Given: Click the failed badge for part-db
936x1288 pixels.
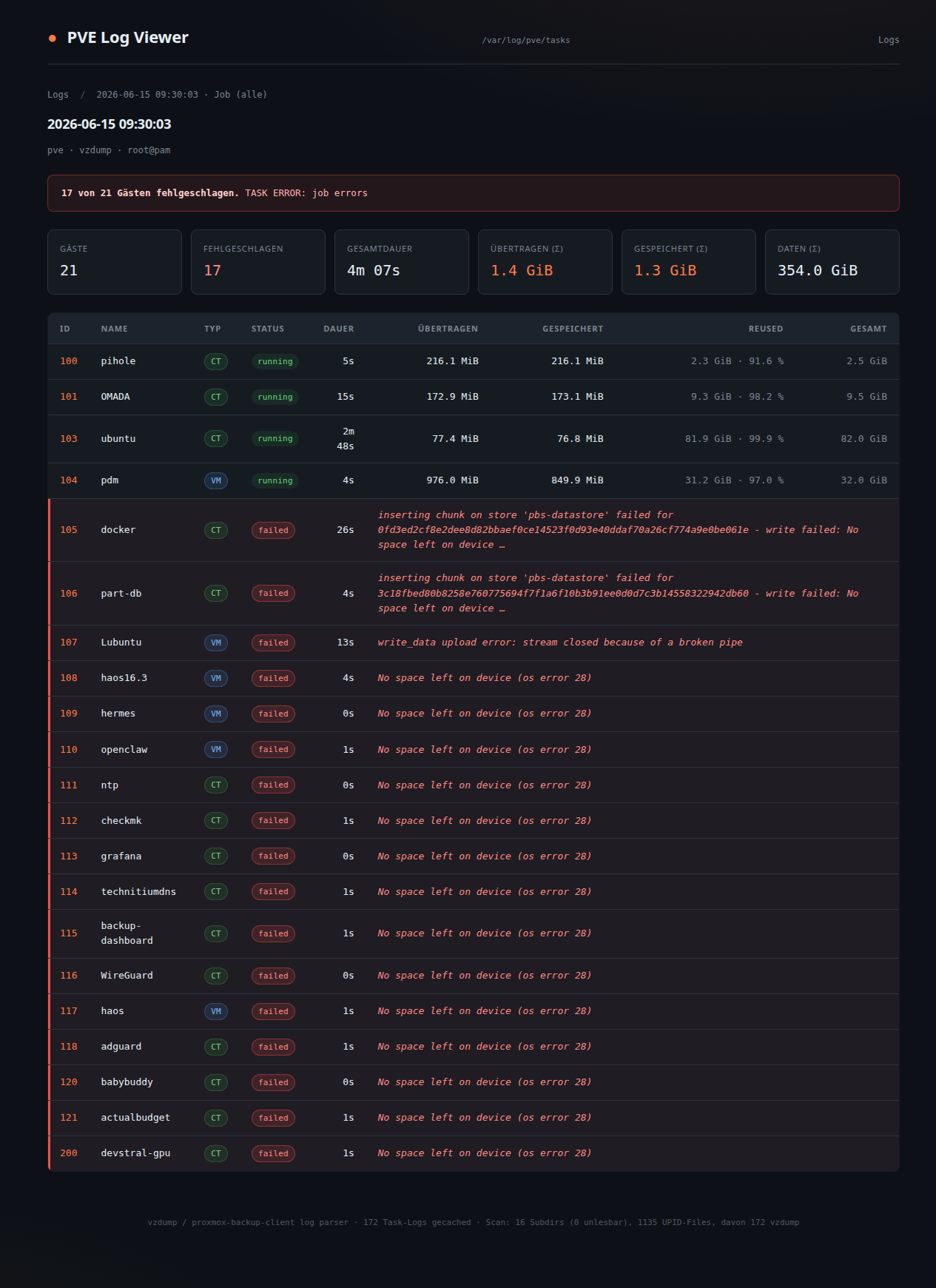Looking at the screenshot, I should pos(273,594).
